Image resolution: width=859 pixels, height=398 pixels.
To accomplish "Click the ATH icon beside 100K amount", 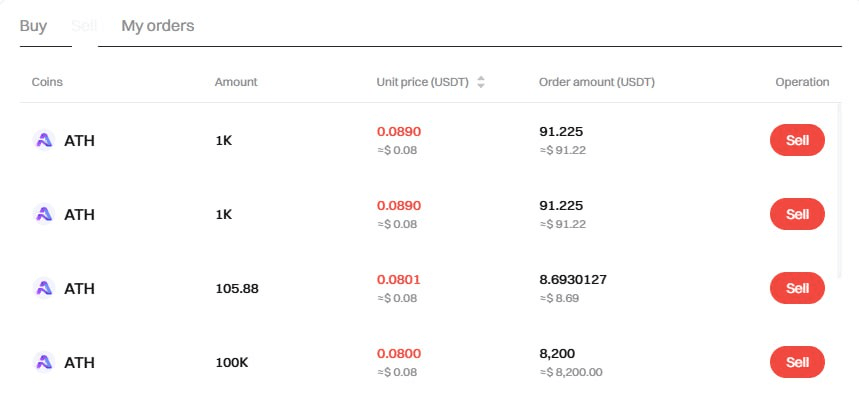I will [x=44, y=362].
